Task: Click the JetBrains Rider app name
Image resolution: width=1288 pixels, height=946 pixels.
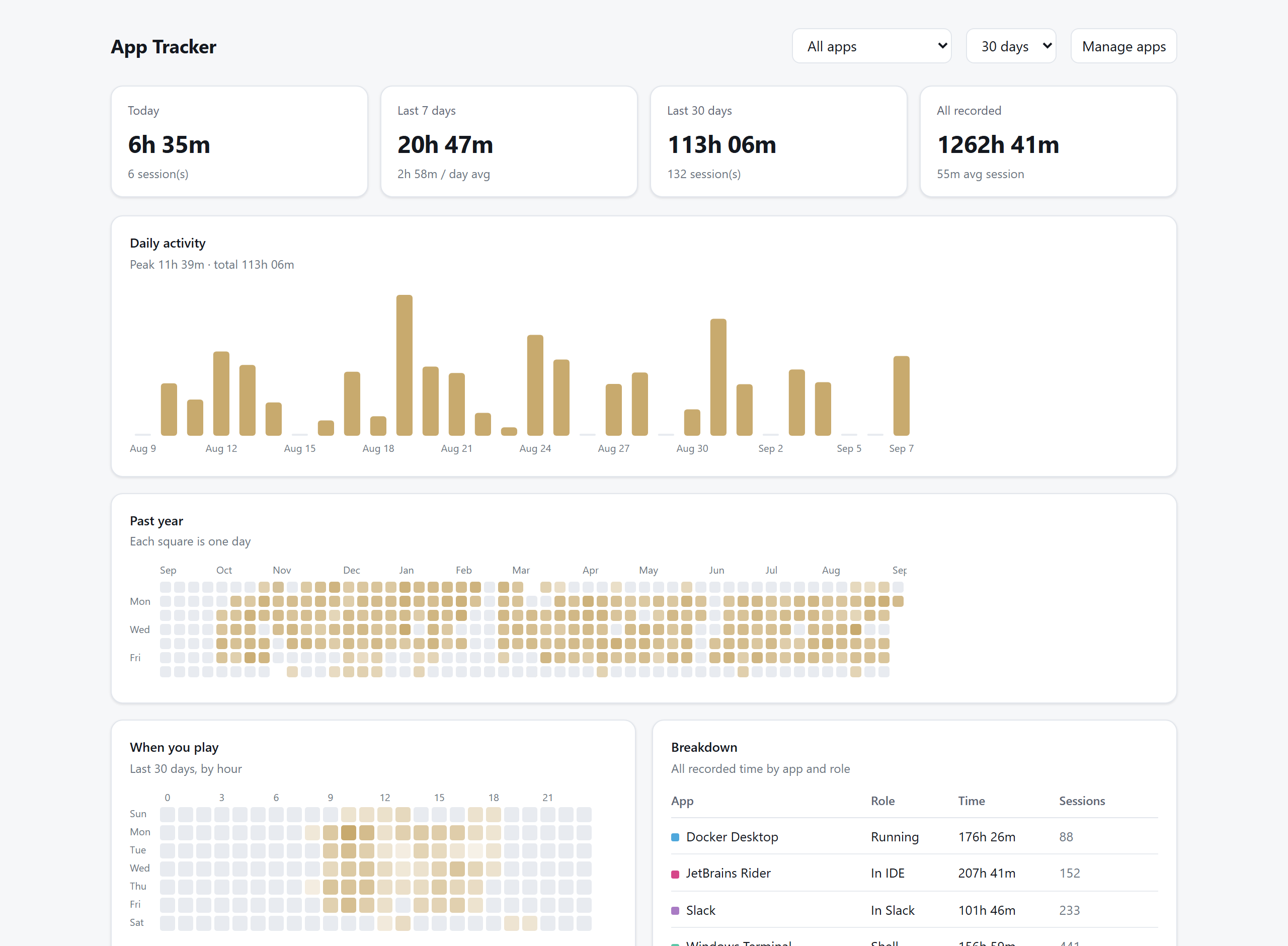Action: [728, 873]
